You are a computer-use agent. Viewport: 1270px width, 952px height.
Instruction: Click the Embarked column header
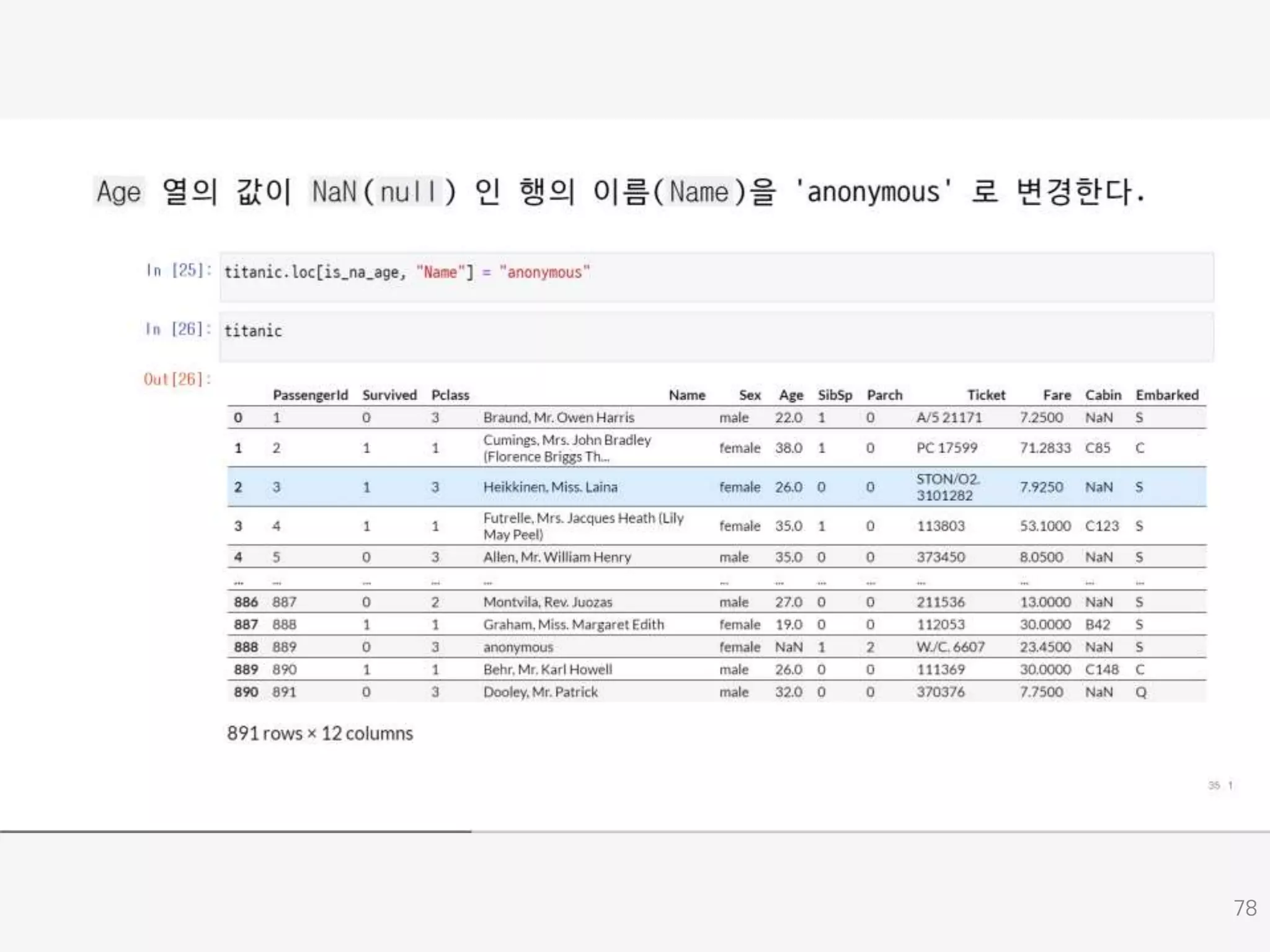coord(1166,395)
